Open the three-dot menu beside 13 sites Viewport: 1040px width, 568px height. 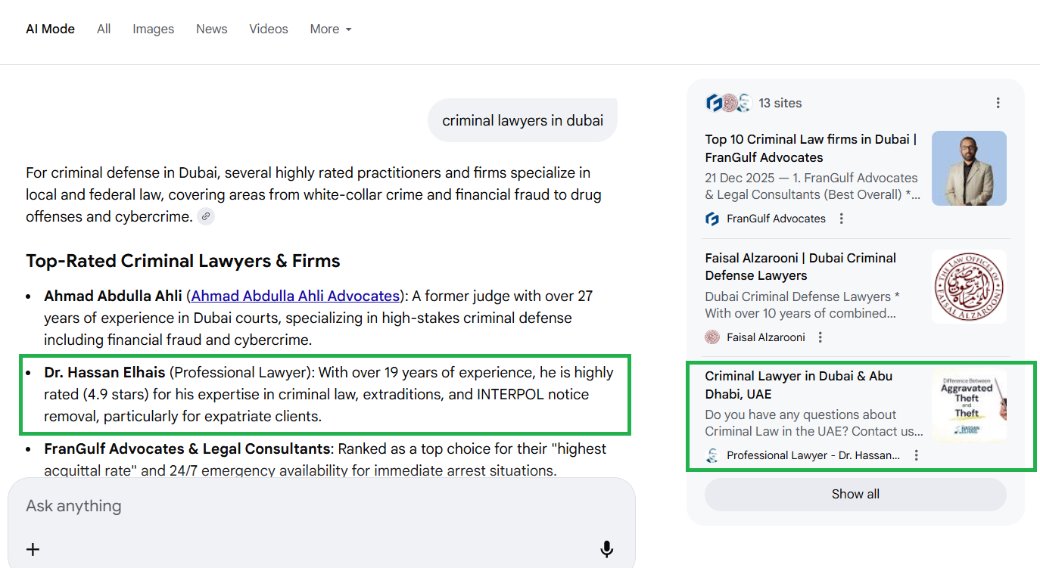(x=998, y=103)
